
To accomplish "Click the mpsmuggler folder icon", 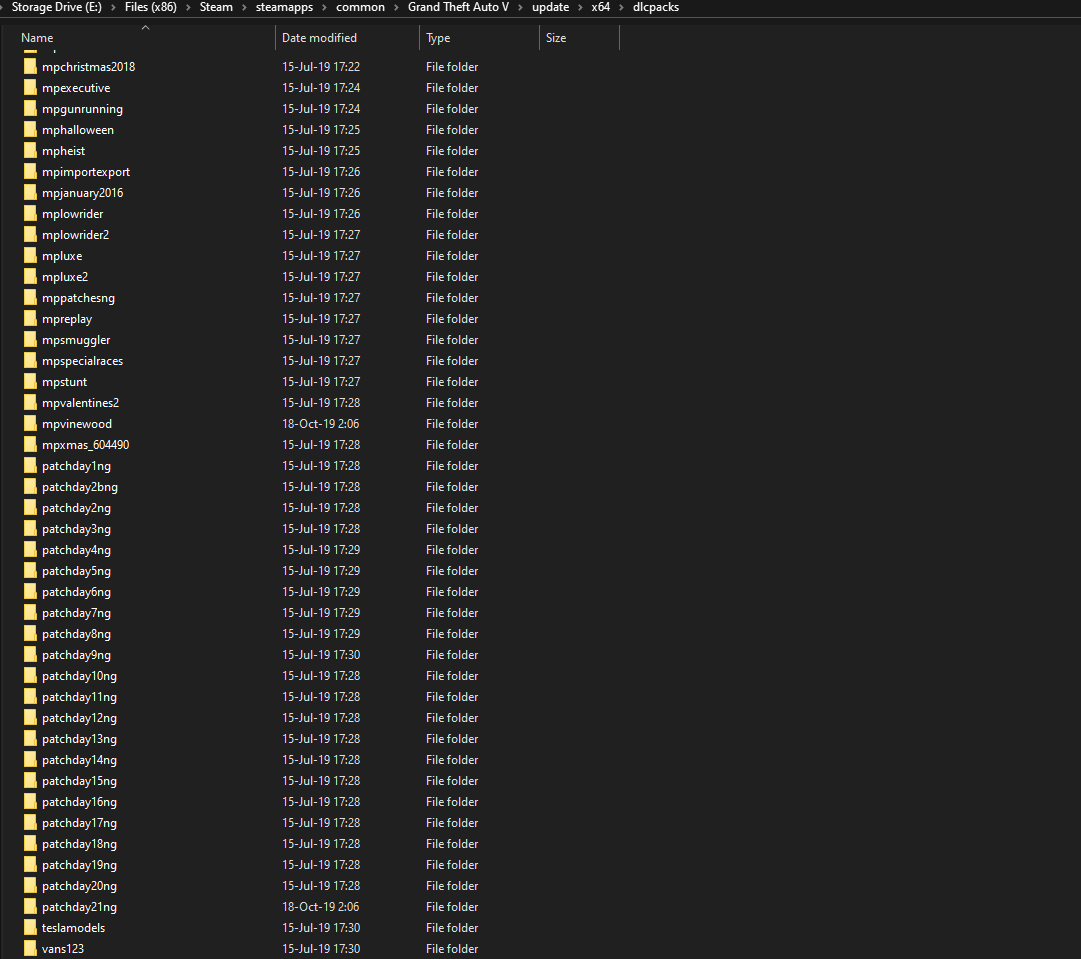I will tap(30, 340).
